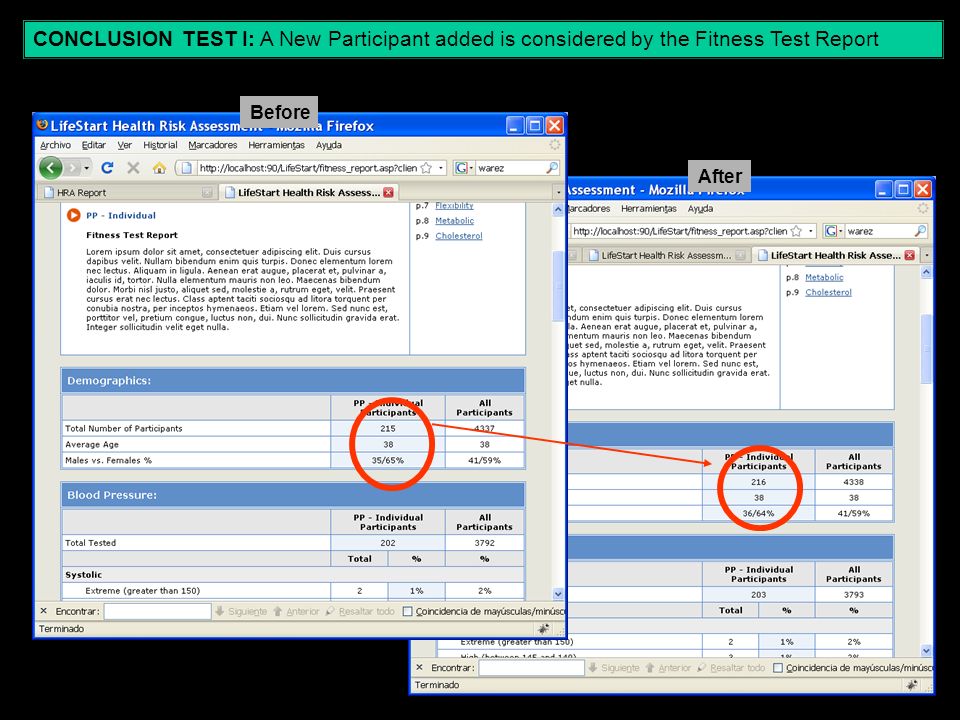Viewport: 960px width, 720px height.
Task: Bookmark star in Before window address bar
Action: [426, 168]
